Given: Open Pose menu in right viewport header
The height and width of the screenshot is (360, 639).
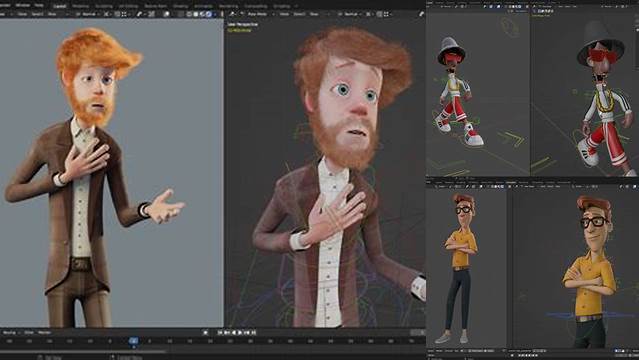Looking at the screenshot, I should pos(314,14).
